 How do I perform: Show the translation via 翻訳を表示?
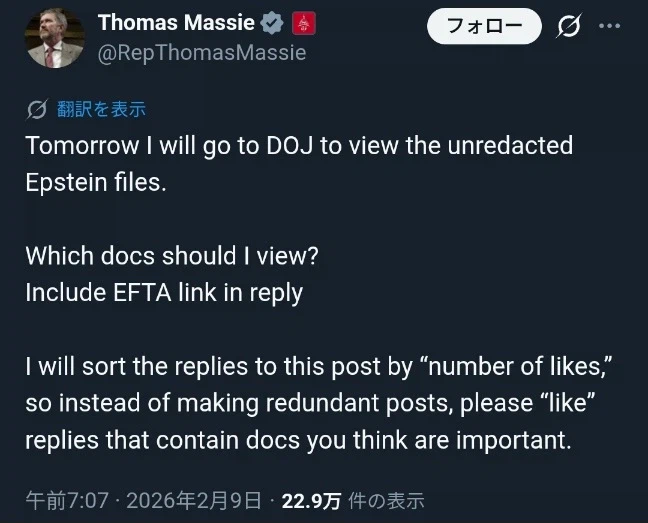coord(102,109)
